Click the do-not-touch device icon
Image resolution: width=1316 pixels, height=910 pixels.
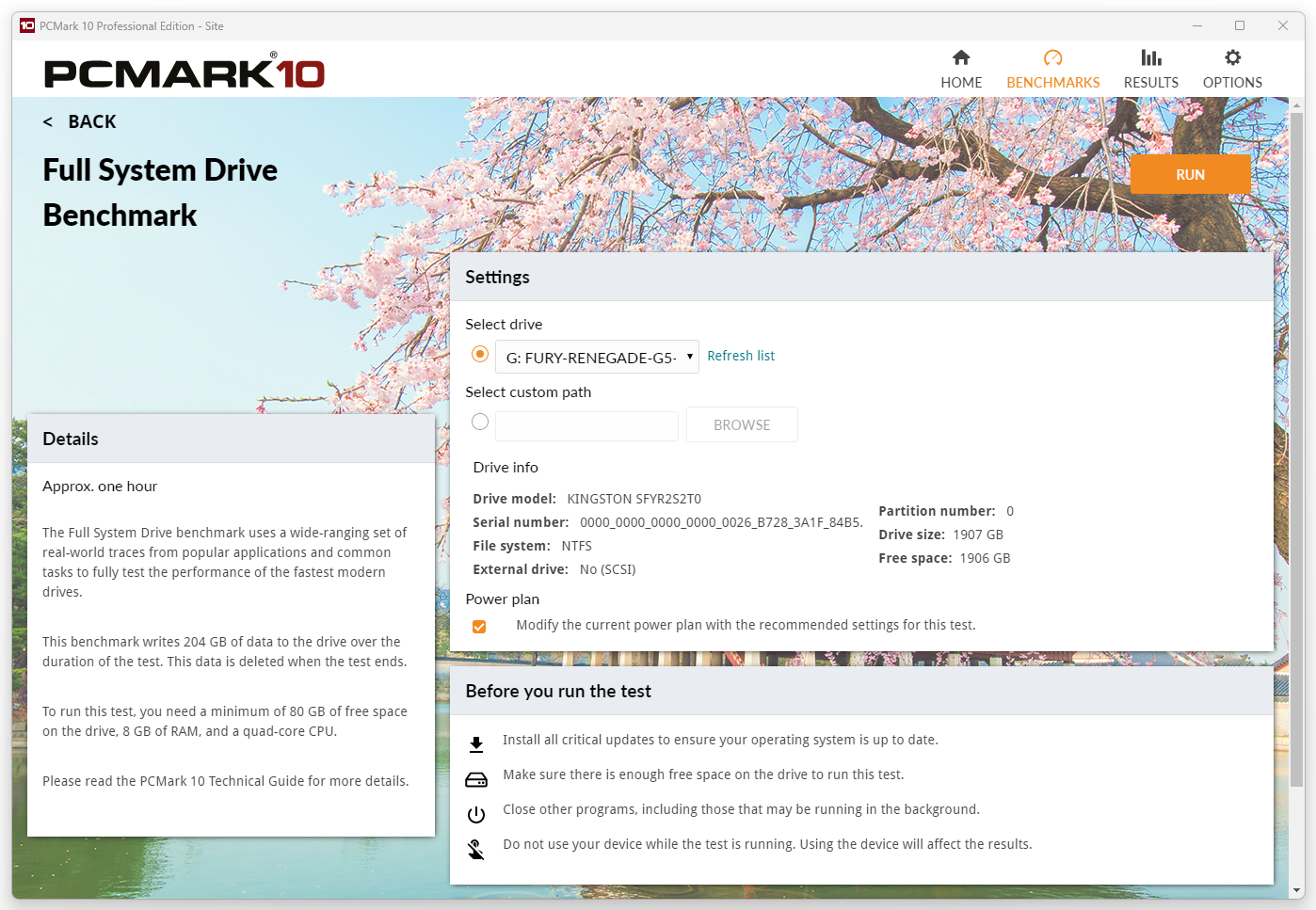476,850
